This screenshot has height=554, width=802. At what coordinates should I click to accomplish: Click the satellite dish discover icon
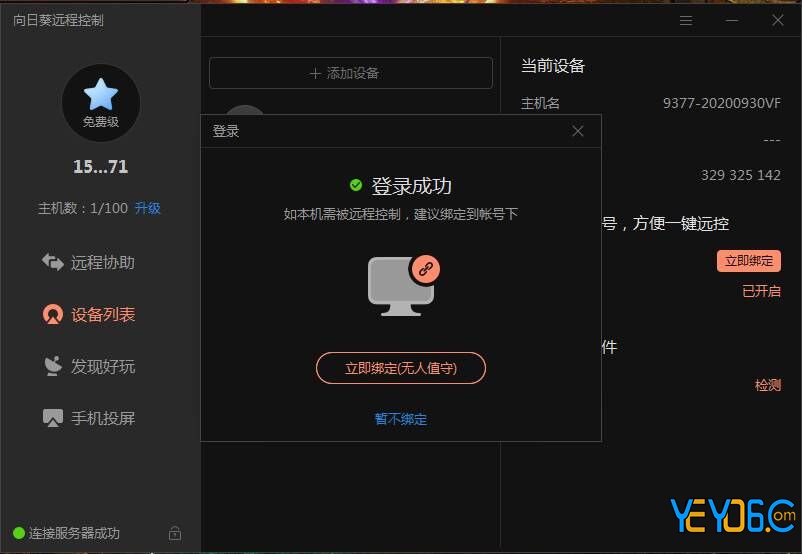53,366
